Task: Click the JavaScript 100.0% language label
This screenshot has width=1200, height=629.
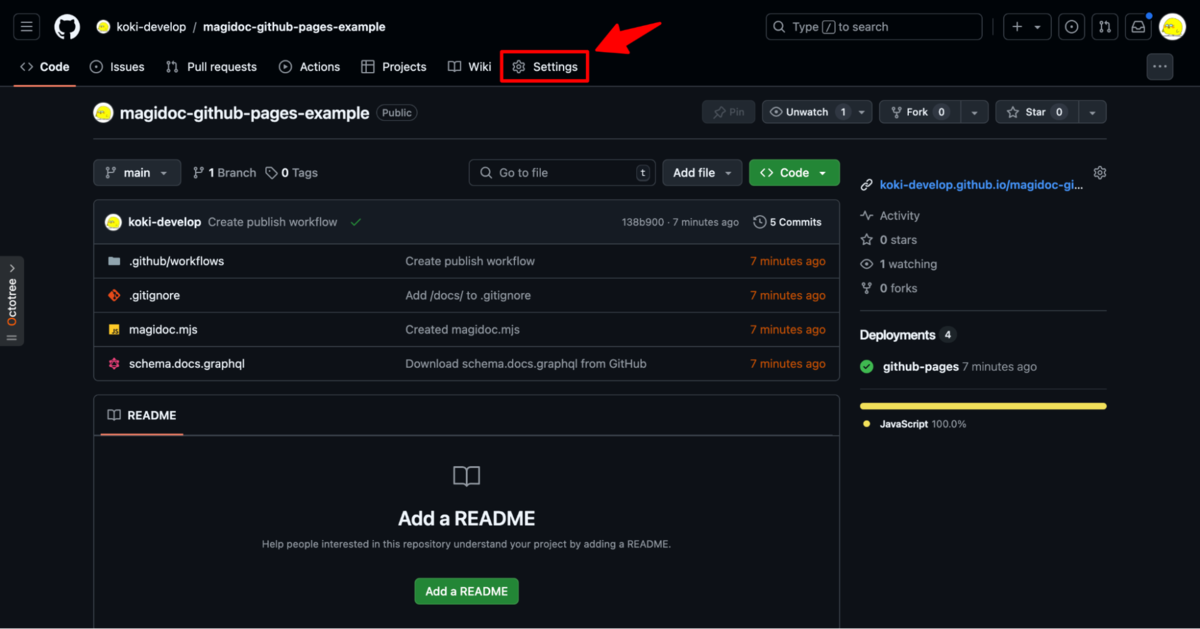Action: (922, 424)
